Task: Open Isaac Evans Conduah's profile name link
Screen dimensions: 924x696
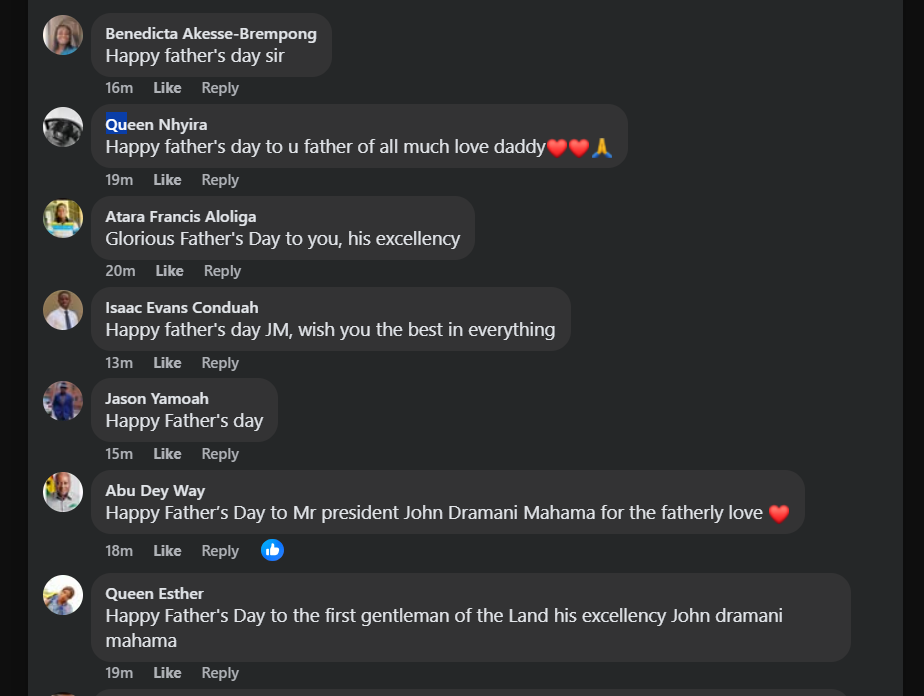Action: 181,308
